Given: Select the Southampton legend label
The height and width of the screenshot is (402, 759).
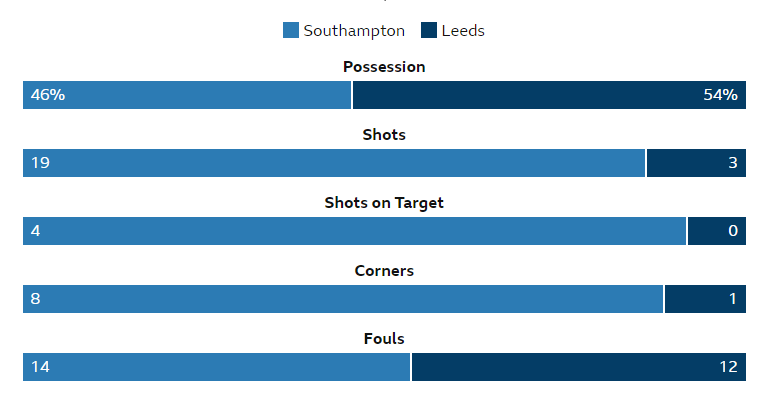Looking at the screenshot, I should 354,31.
